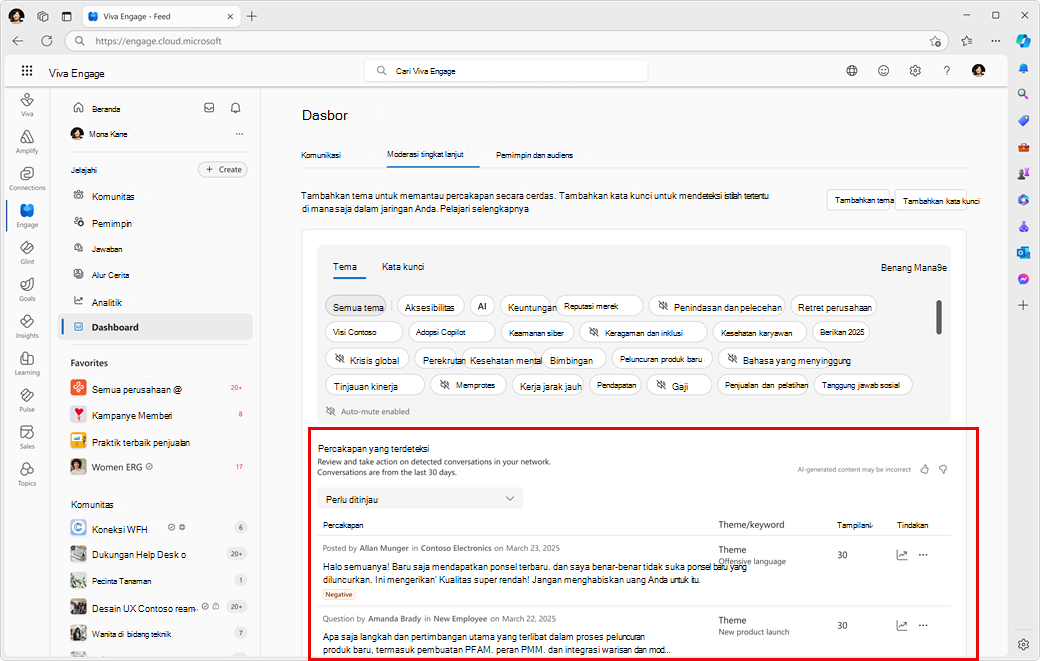Image resolution: width=1040 pixels, height=661 pixels.
Task: View analytics for Allan Munger's post
Action: click(901, 555)
